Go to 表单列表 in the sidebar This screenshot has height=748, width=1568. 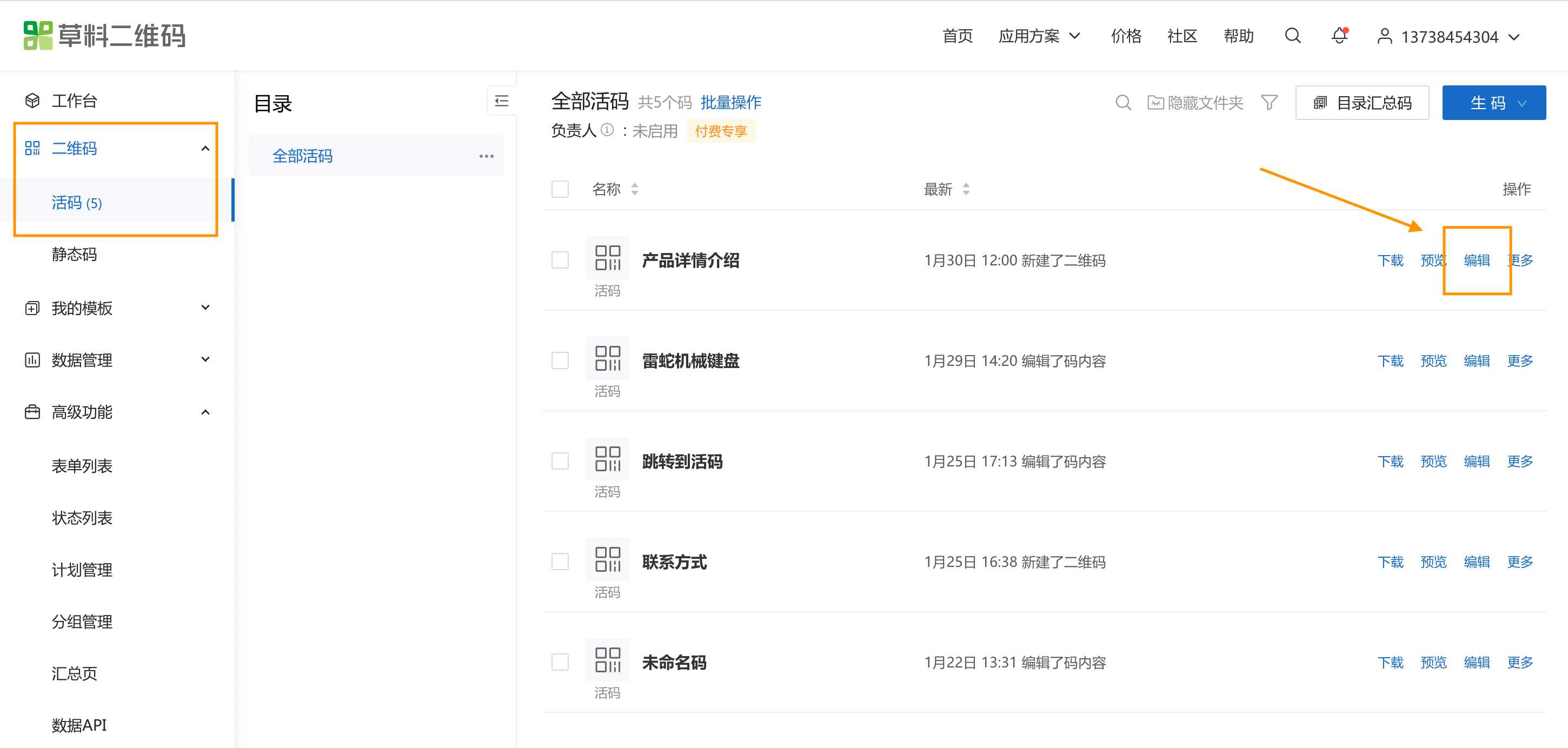coord(82,466)
